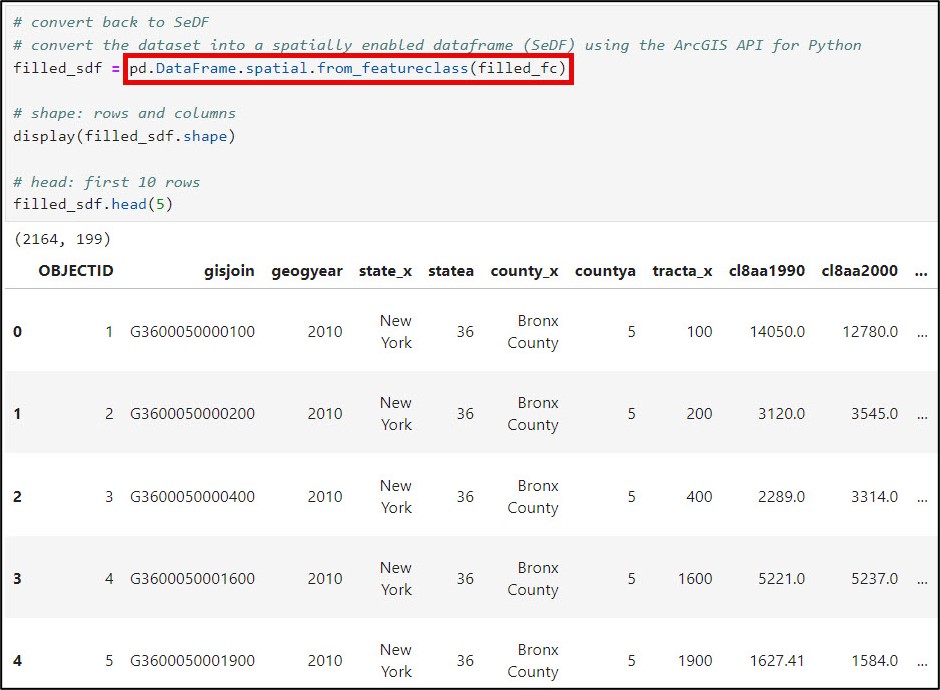Click the long SeDF ArcGIS API comment line

tap(437, 46)
